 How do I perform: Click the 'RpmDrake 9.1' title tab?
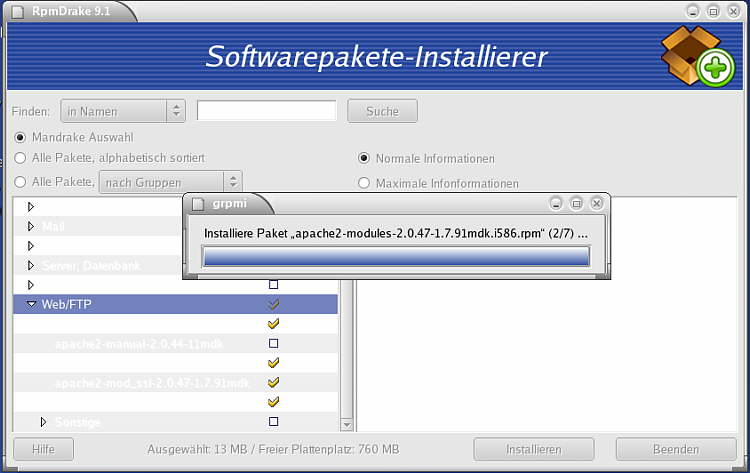(71, 11)
